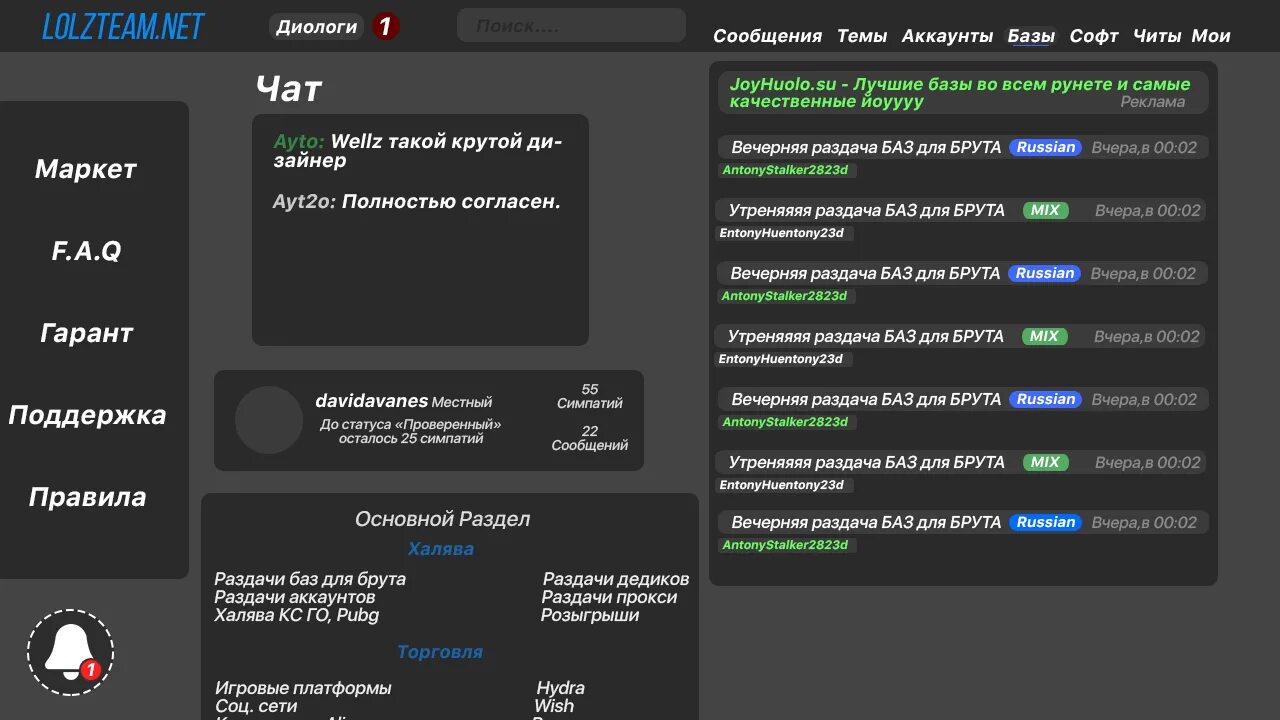Image resolution: width=1280 pixels, height=720 pixels.
Task: Open third Утреняяя раздача БАЗ thread
Action: [x=866, y=462]
